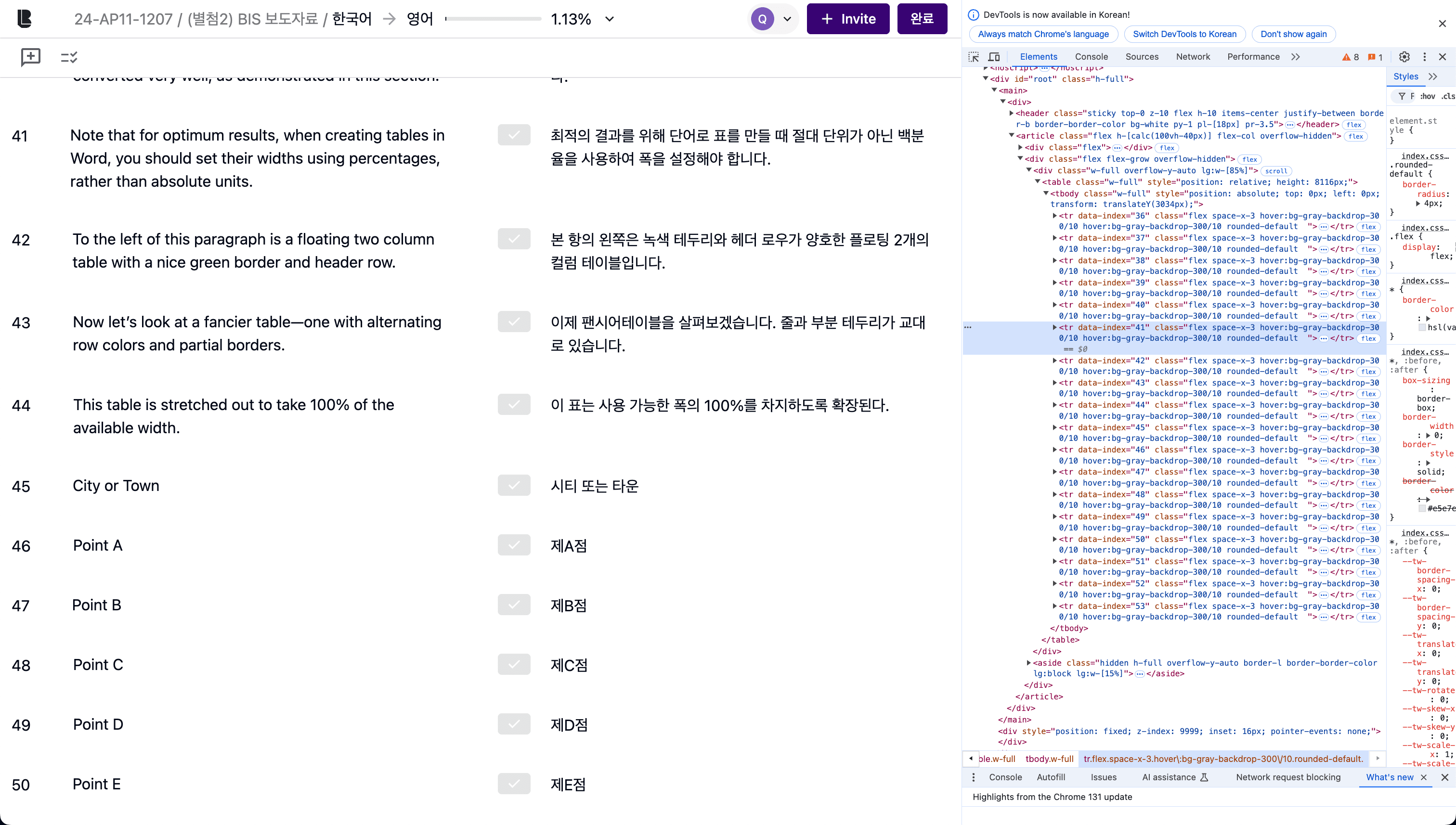The height and width of the screenshot is (825, 1456).
Task: Click Don't show again
Action: [x=1293, y=34]
